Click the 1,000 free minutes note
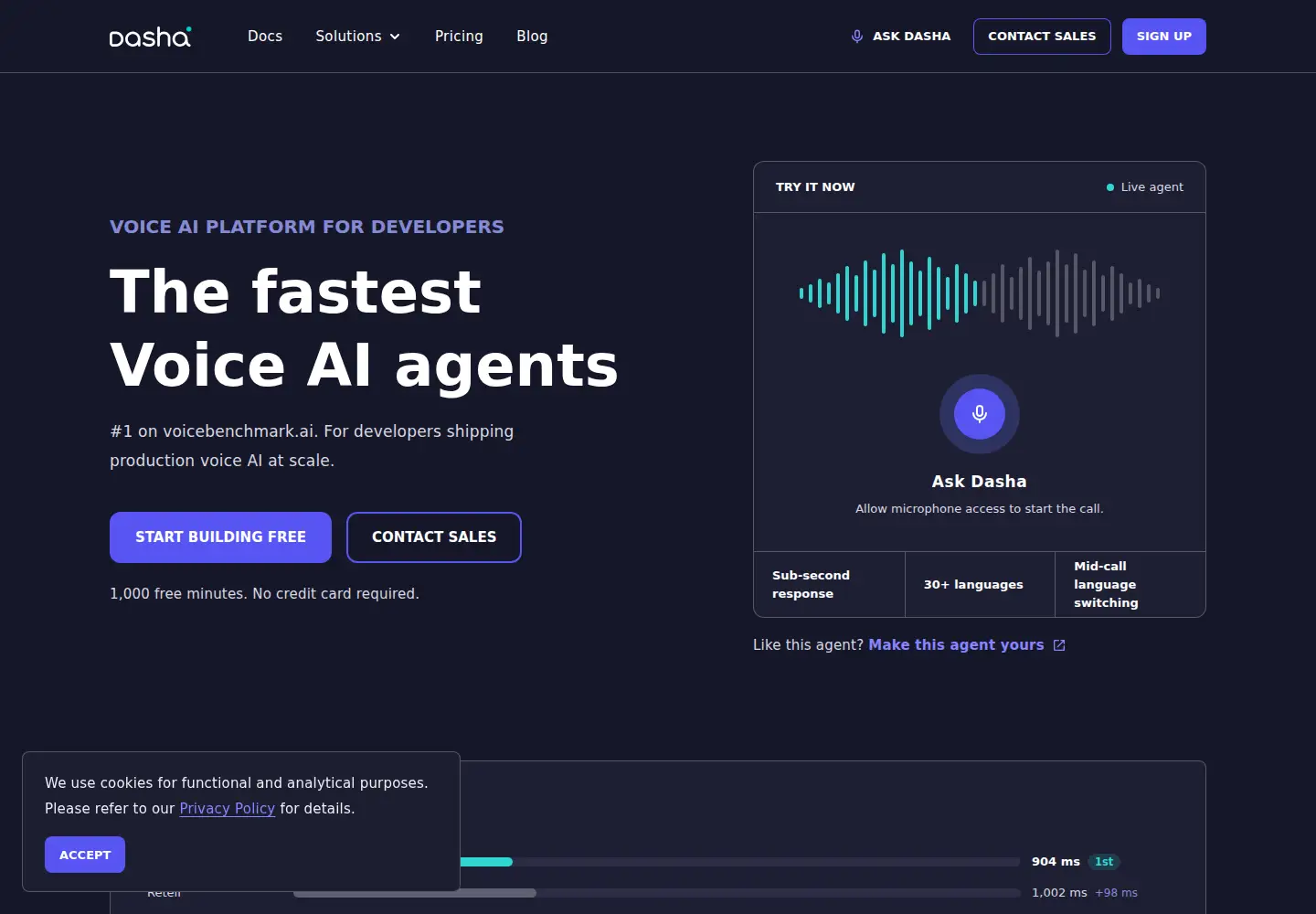The image size is (1316, 914). pos(264,594)
